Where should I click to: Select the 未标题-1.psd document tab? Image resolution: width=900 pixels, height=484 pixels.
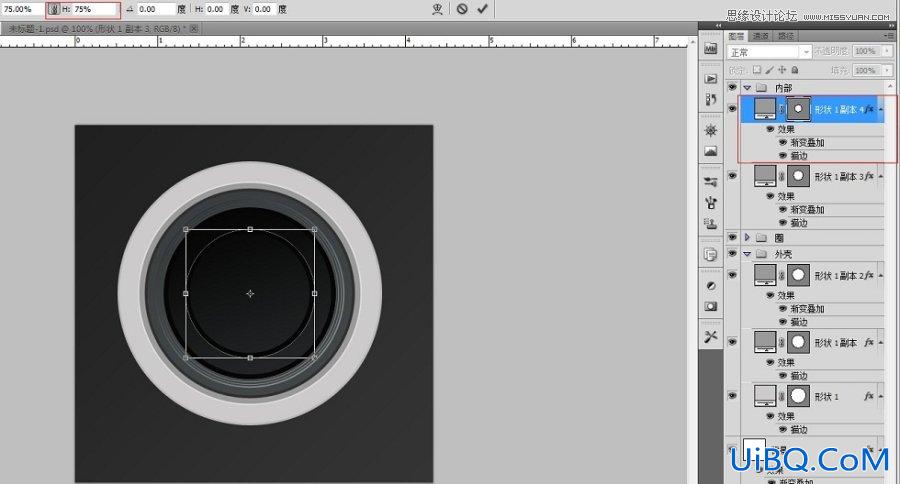(100, 28)
